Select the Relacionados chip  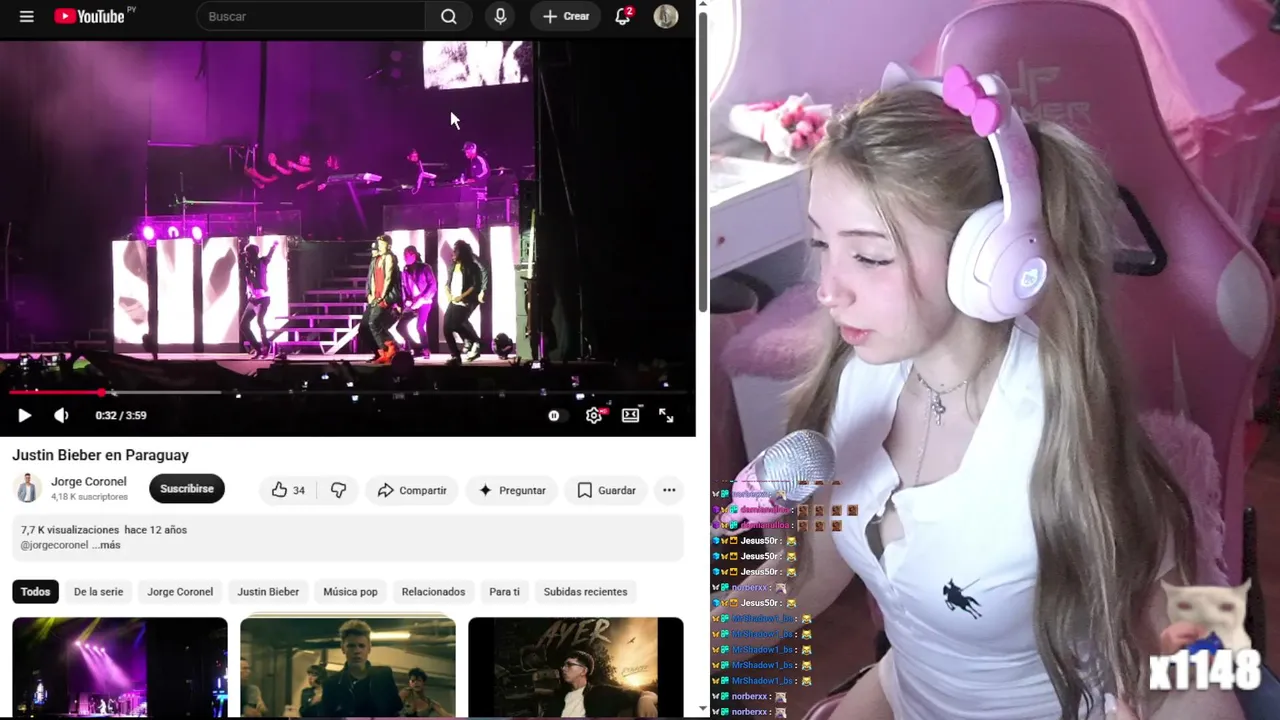click(433, 592)
